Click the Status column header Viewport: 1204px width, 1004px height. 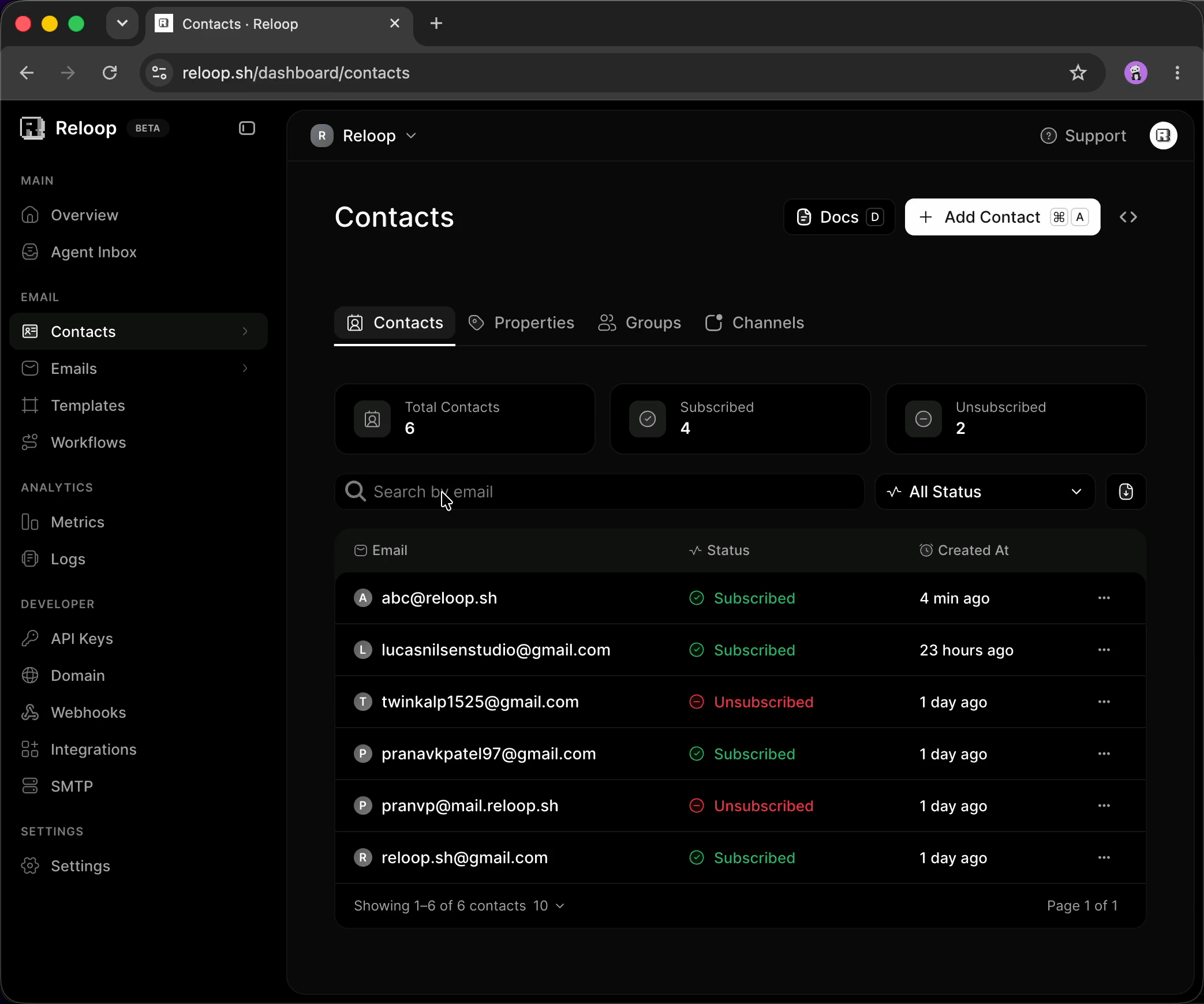[x=719, y=550]
